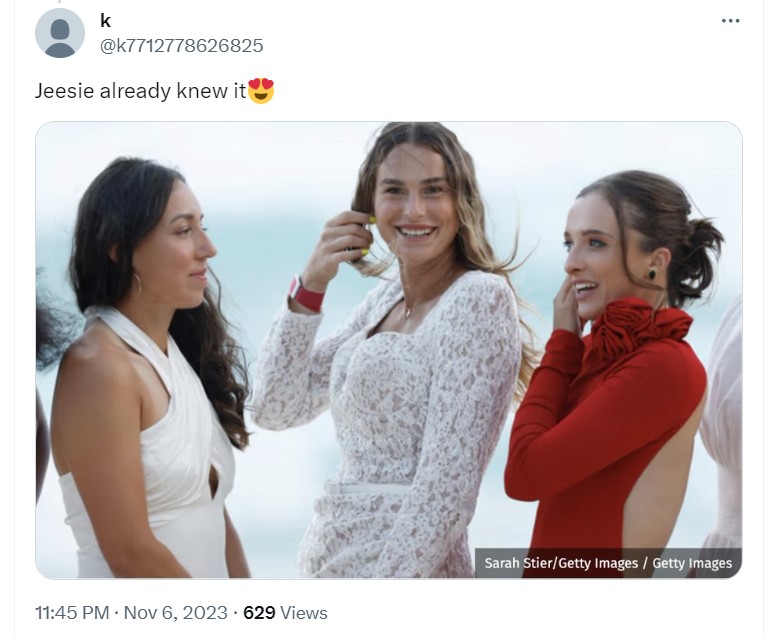
Task: Click the "Views" label
Action: point(304,612)
